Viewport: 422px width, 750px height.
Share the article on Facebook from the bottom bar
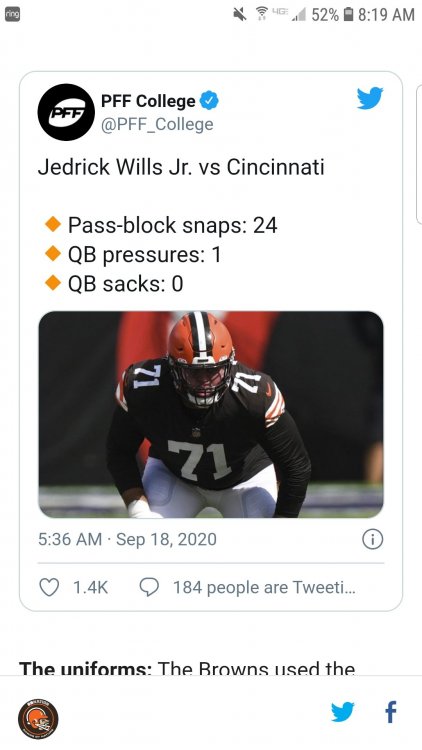pos(391,712)
